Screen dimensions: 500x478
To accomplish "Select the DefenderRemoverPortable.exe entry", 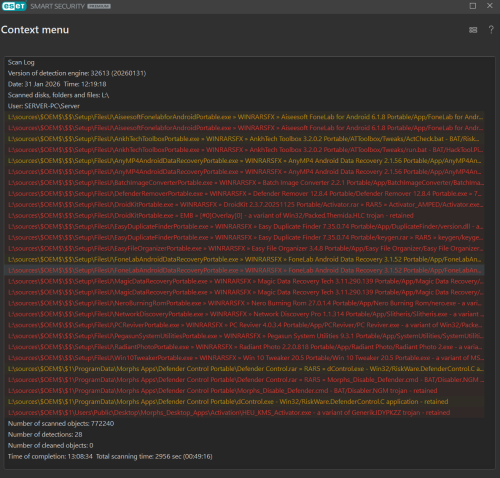I will click(x=245, y=194).
